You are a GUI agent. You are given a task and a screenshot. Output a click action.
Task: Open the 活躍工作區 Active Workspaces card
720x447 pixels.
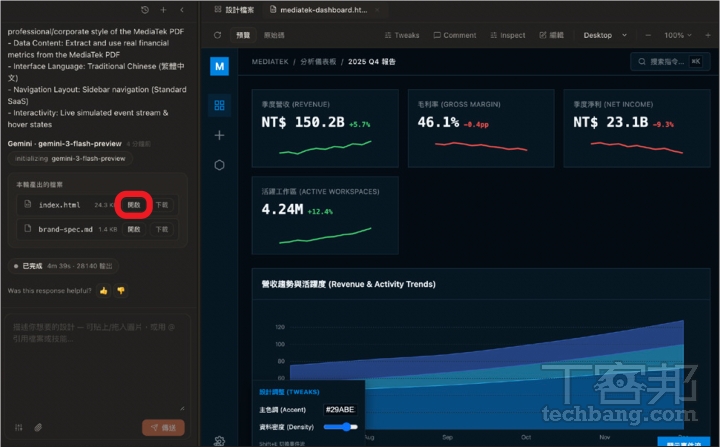325,215
